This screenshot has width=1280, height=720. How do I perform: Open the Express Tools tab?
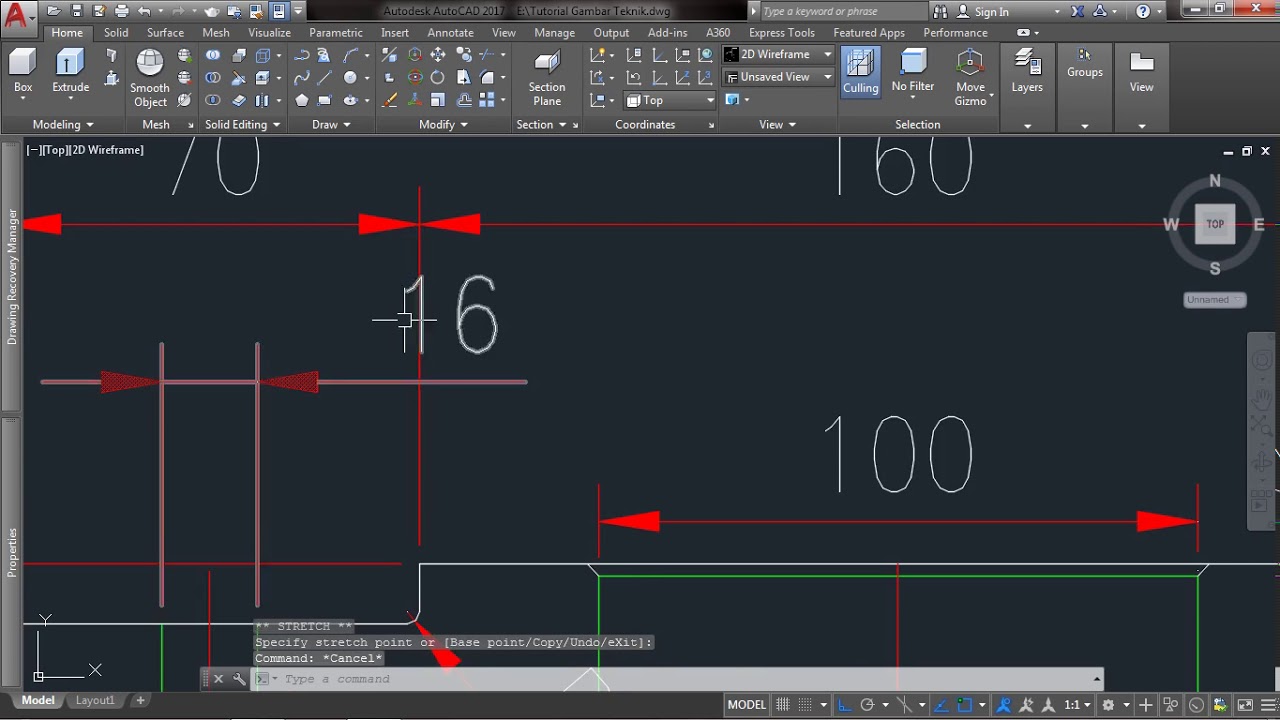point(782,33)
